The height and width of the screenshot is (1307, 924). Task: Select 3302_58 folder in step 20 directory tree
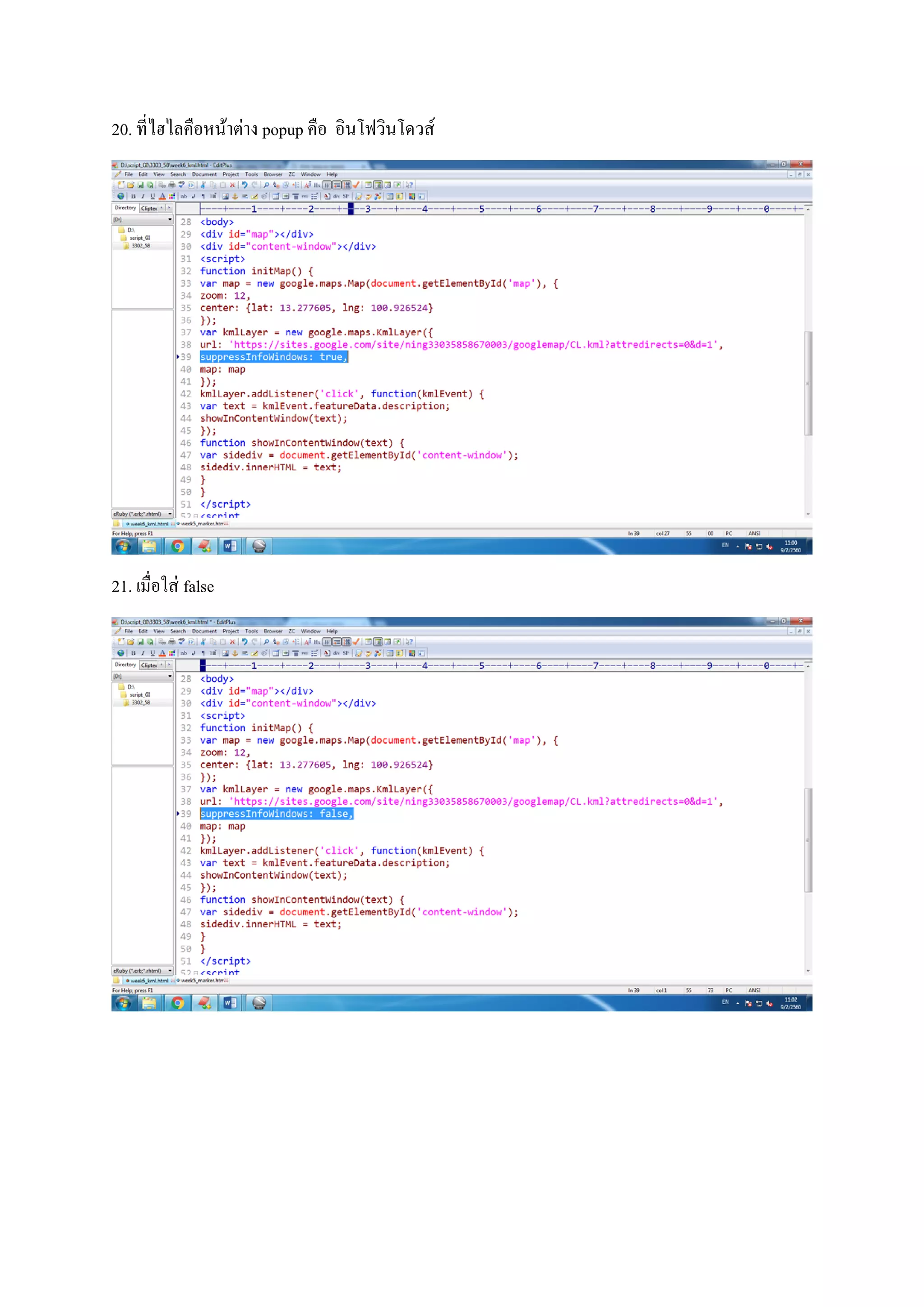point(137,246)
